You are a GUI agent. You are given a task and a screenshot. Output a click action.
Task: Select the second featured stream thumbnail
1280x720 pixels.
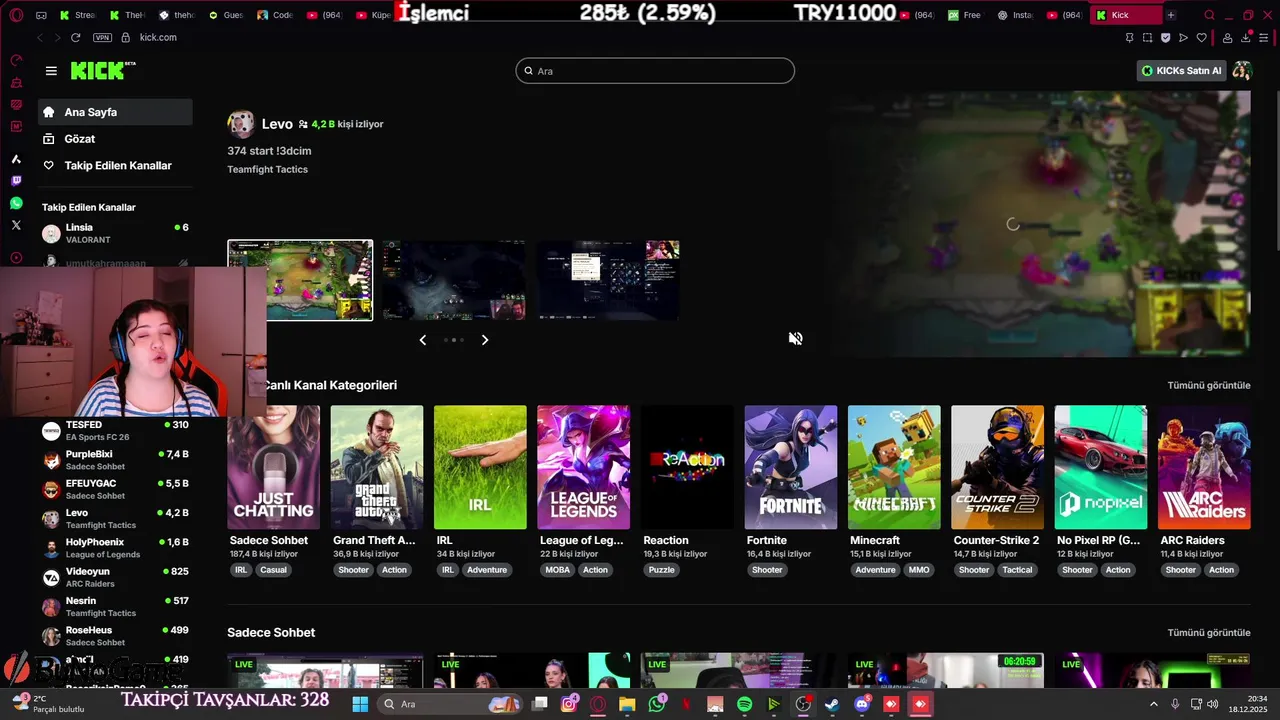click(x=454, y=280)
